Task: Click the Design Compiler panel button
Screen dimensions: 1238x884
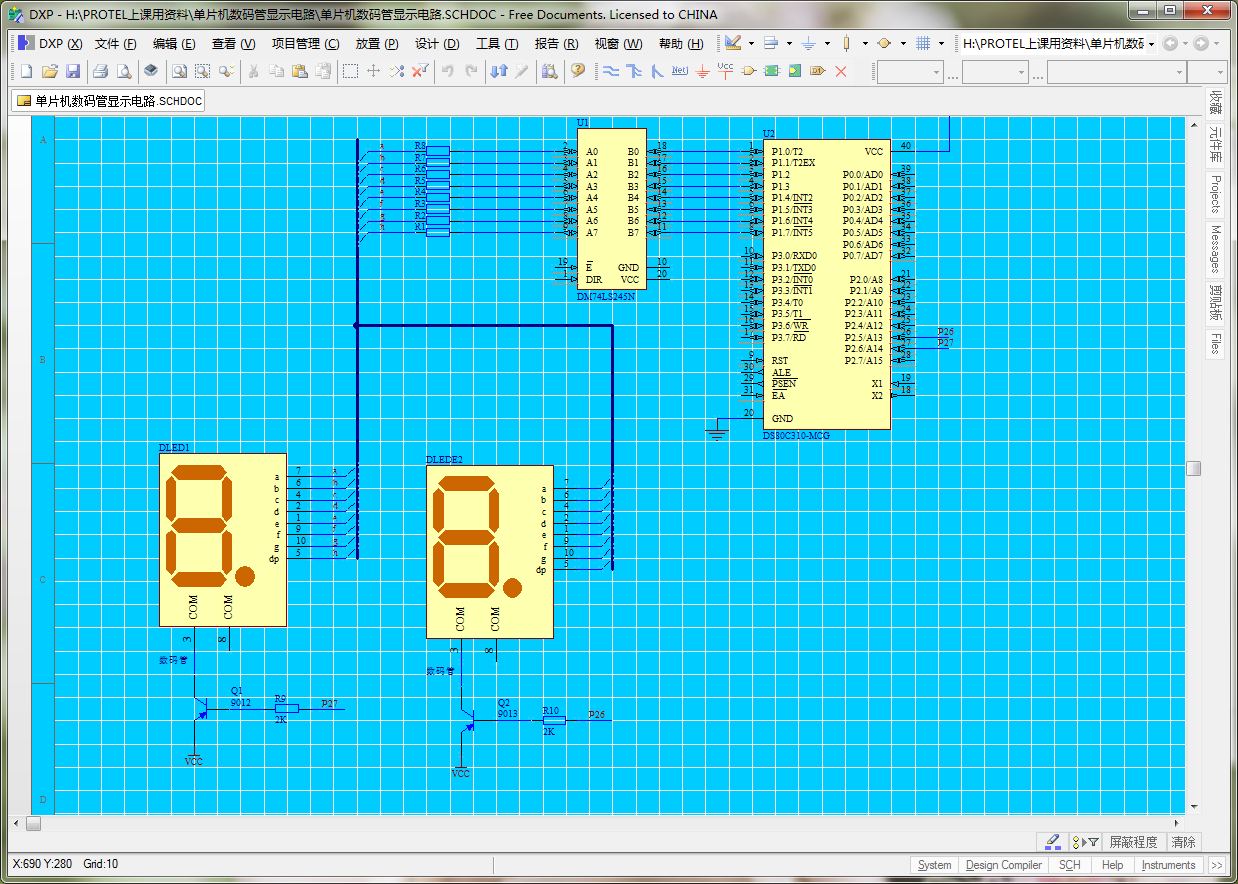Action: coord(1003,865)
